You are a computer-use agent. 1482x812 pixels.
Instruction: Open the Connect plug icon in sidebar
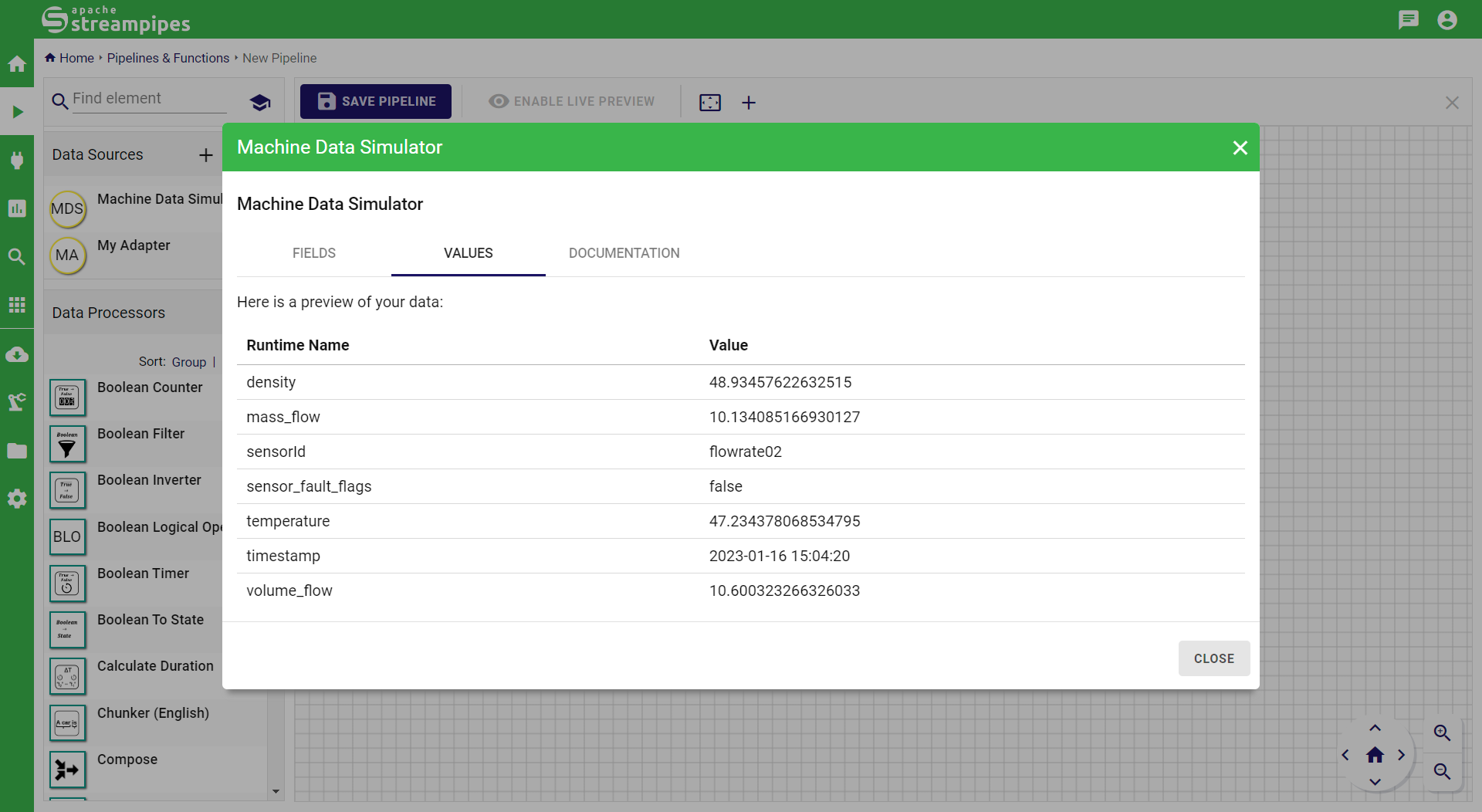click(17, 160)
